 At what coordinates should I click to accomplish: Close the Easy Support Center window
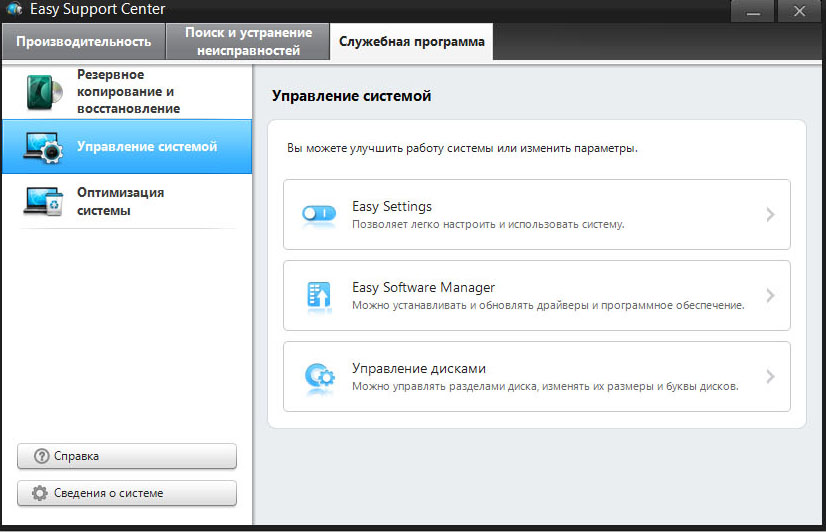(799, 11)
